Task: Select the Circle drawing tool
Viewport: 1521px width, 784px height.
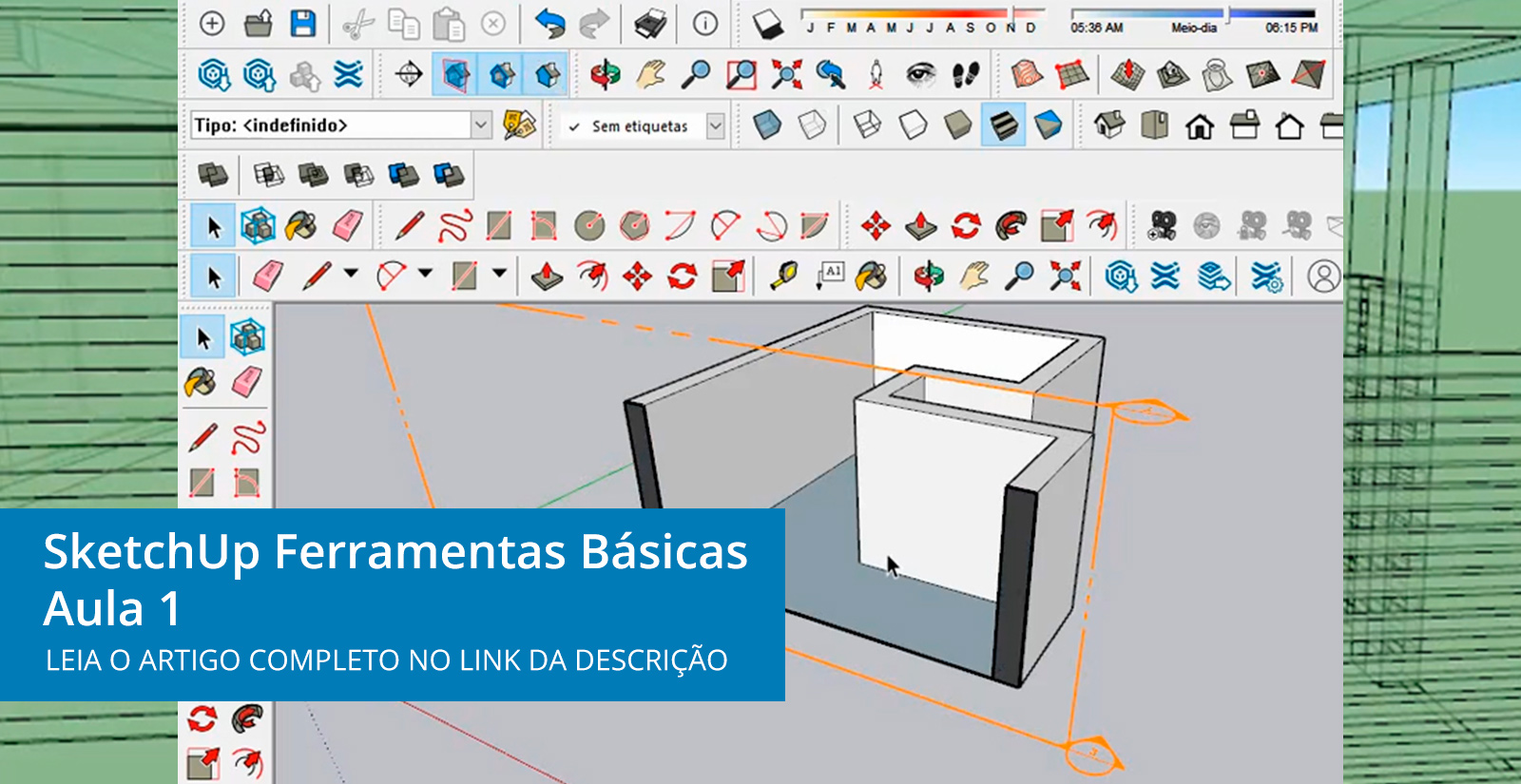Action: point(589,226)
